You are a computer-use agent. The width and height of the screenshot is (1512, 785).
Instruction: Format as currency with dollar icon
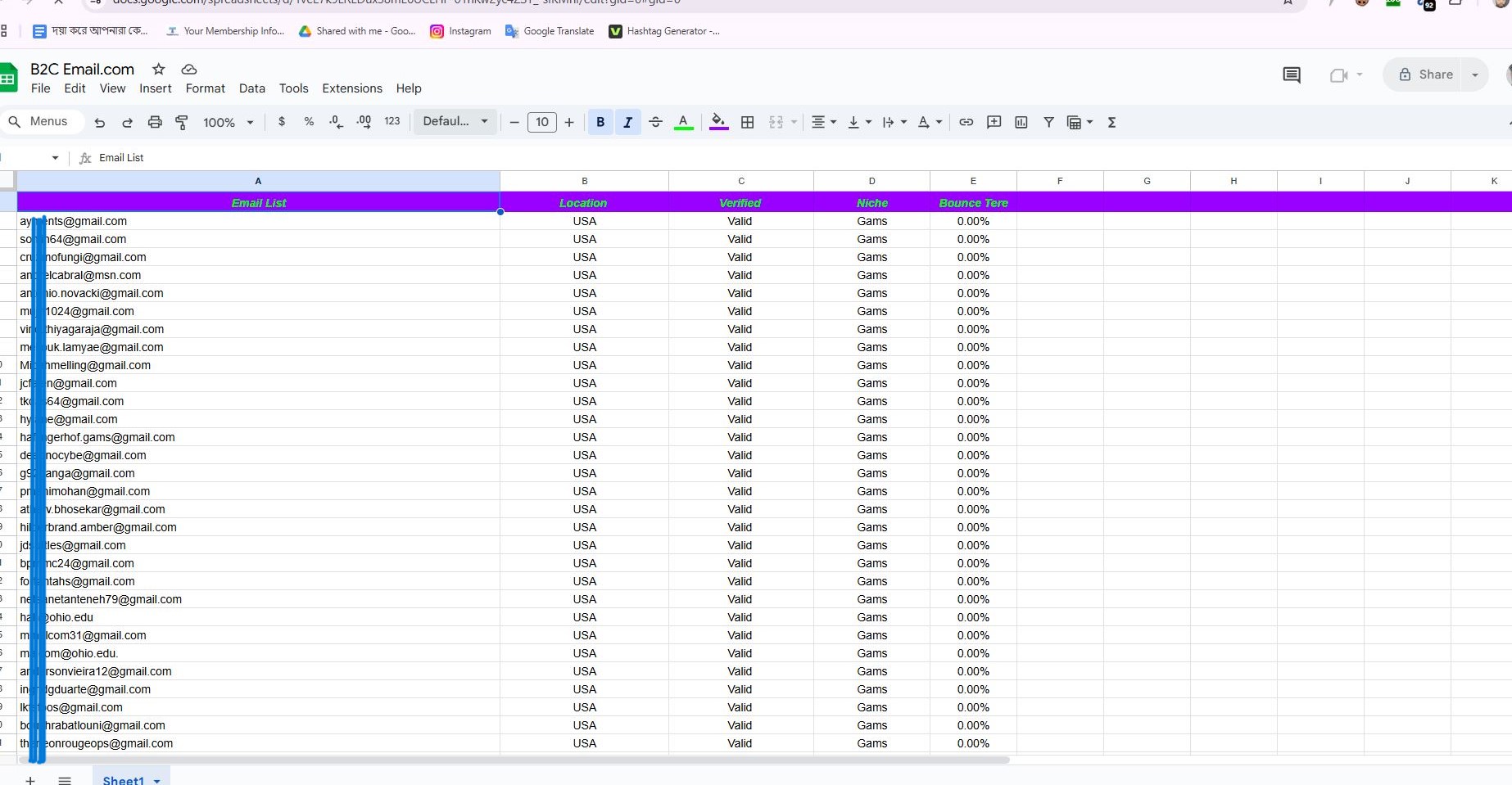[282, 121]
